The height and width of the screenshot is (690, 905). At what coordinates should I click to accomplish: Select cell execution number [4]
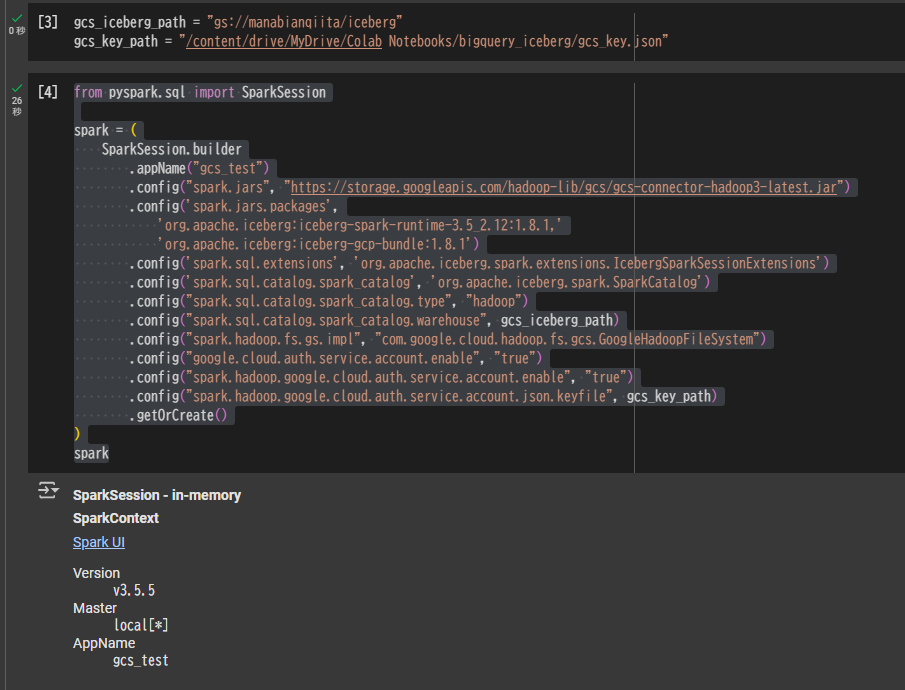[x=48, y=92]
